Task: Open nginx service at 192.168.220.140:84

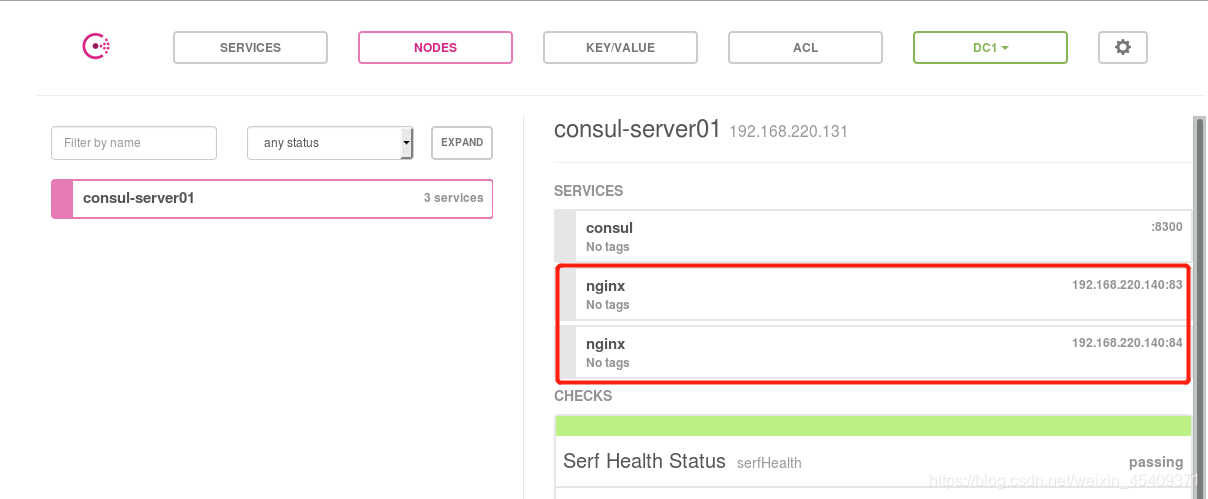Action: click(873, 352)
